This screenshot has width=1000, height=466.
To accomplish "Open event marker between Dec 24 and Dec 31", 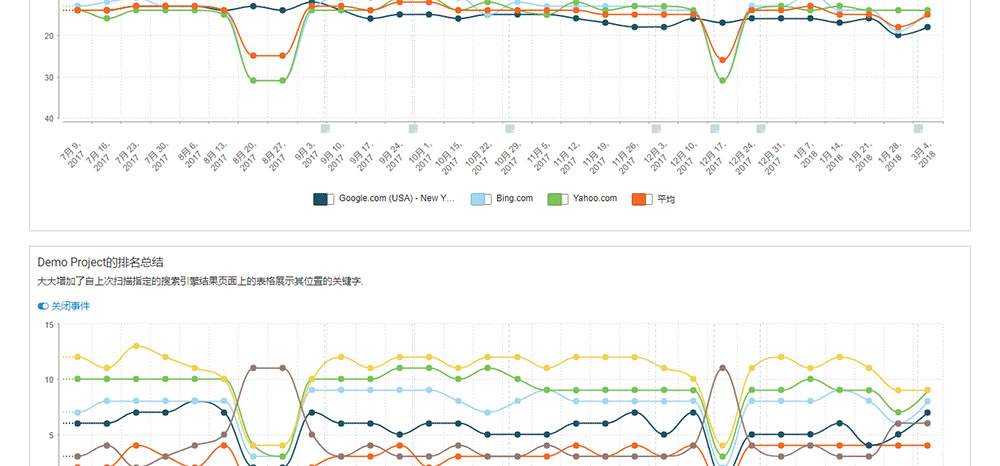I will 761,128.
